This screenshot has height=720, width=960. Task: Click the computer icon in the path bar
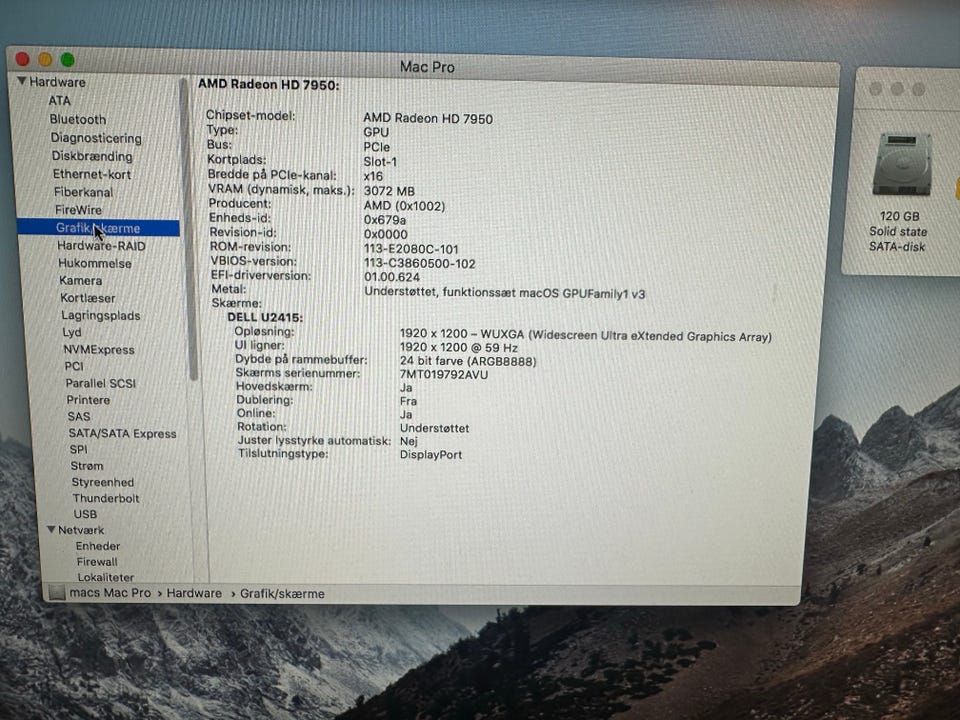tap(57, 592)
